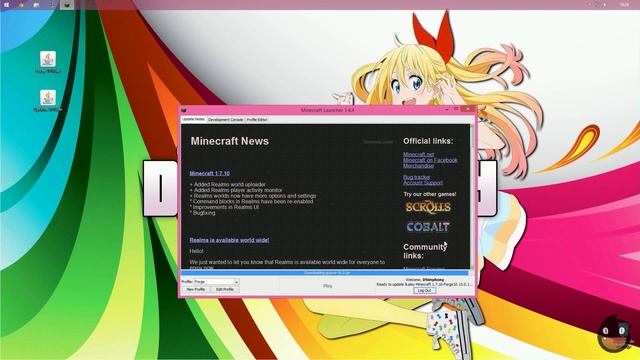This screenshot has width=640, height=360.
Task: Click the small launcher icon in the title bar
Action: pyautogui.click(x=184, y=110)
